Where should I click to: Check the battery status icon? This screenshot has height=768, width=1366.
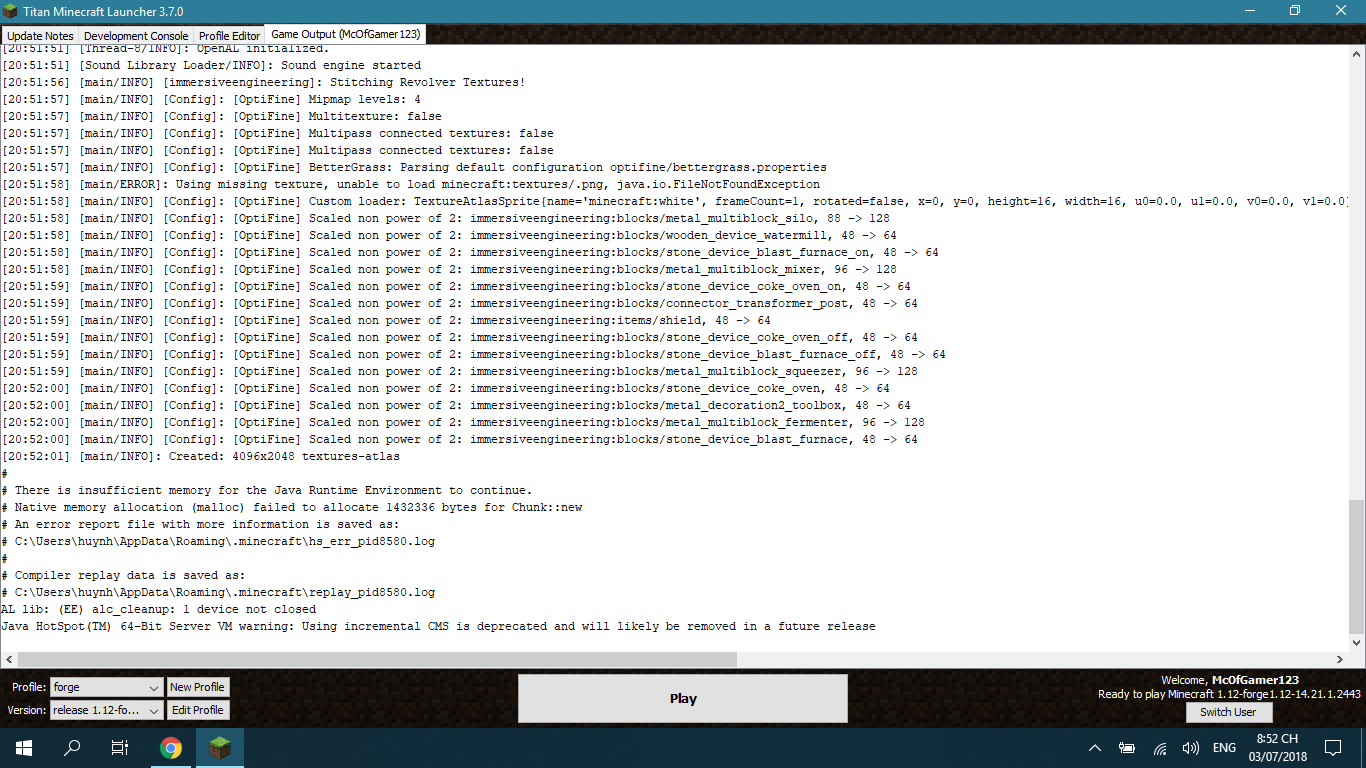(1127, 748)
